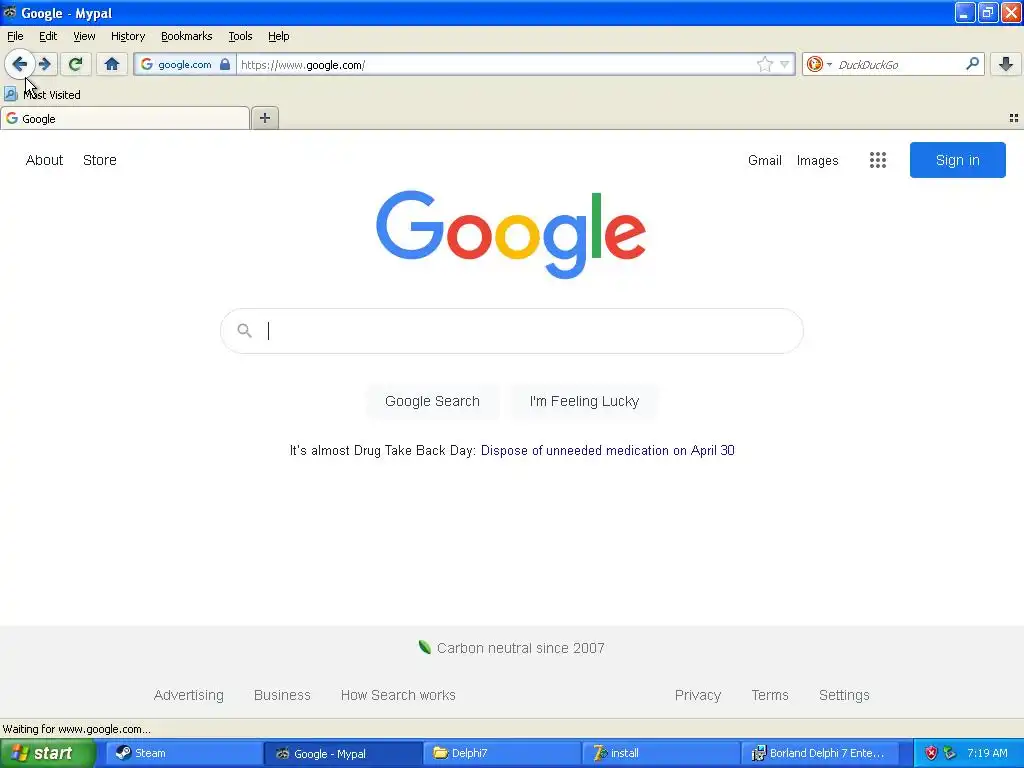Image resolution: width=1024 pixels, height=768 pixels.
Task: Open the History menu
Action: [128, 36]
